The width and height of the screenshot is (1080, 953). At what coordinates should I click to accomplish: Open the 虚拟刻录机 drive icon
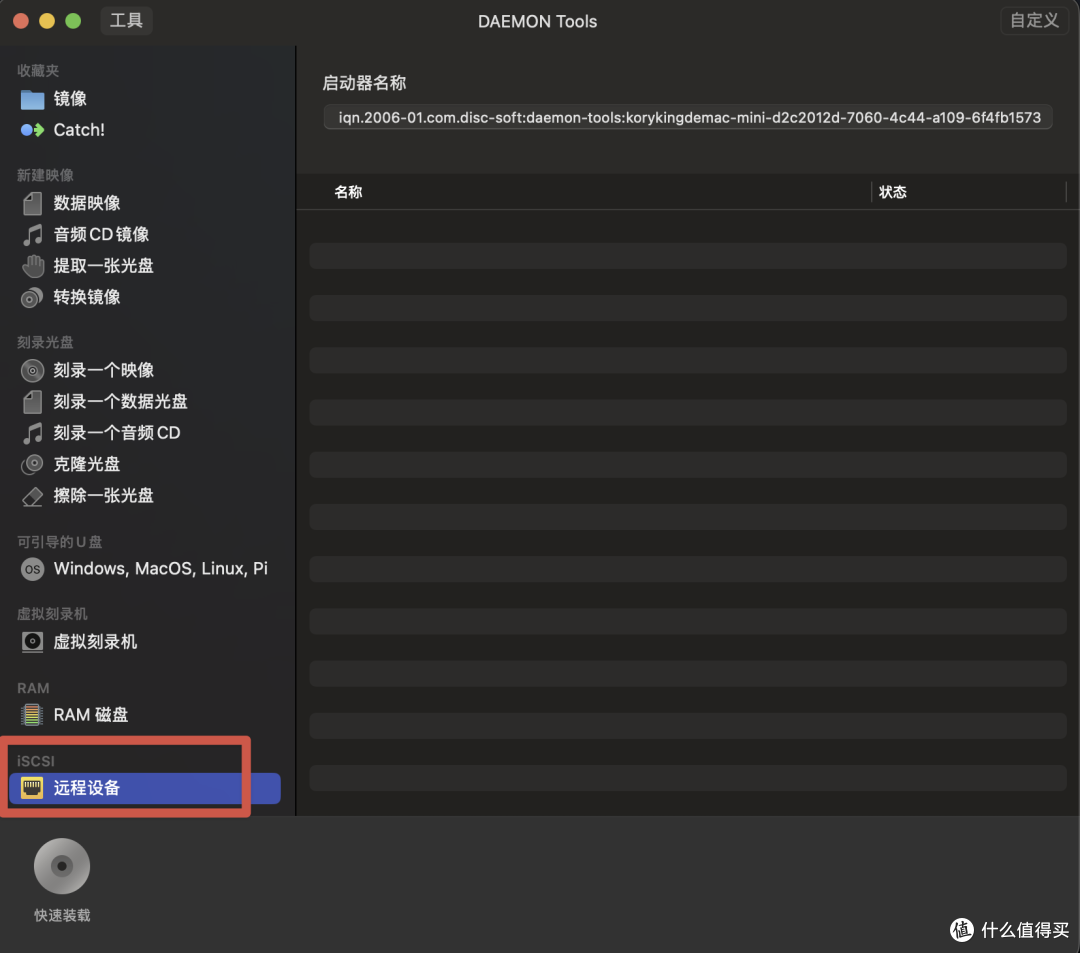(32, 642)
